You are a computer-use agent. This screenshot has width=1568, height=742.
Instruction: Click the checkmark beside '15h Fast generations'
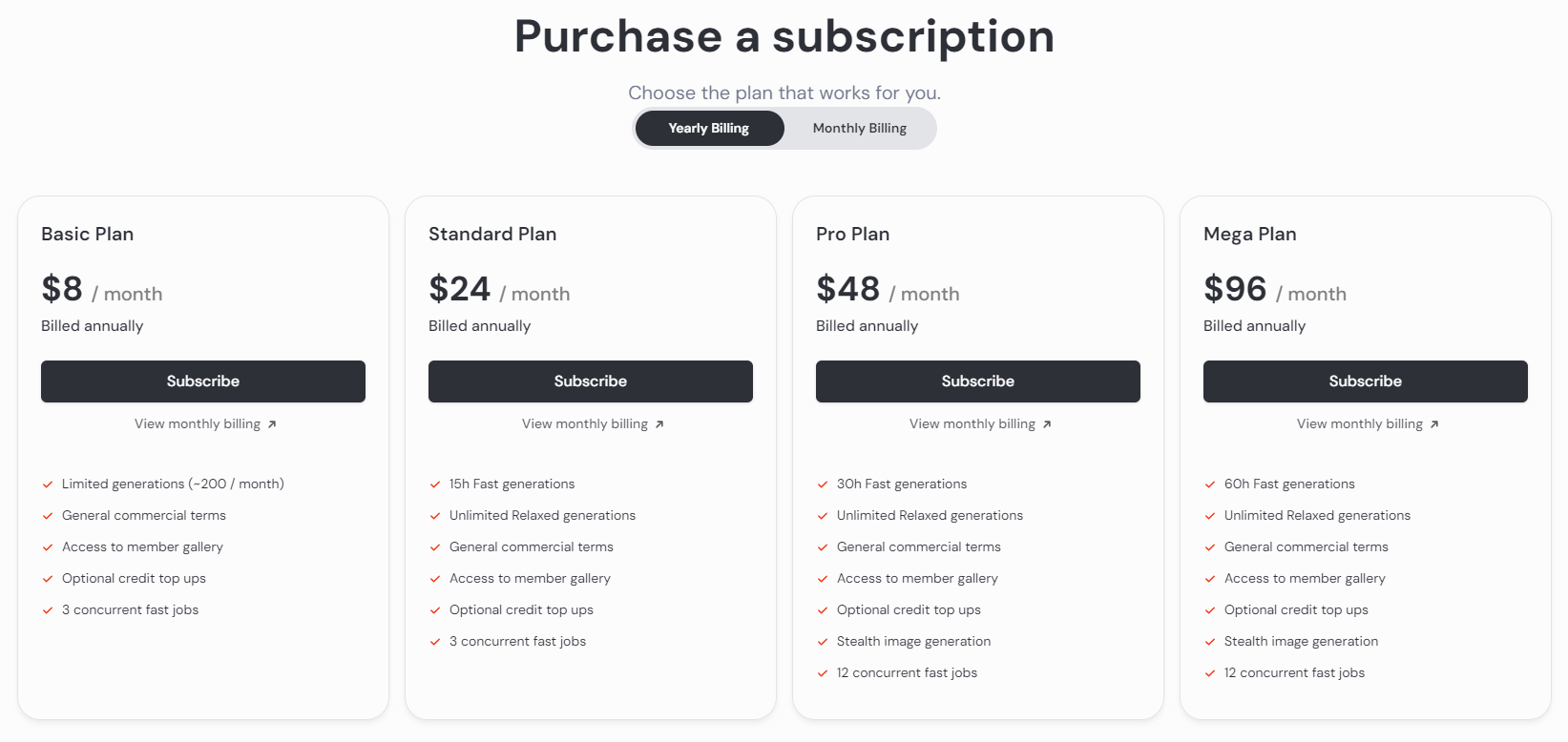[x=435, y=484]
